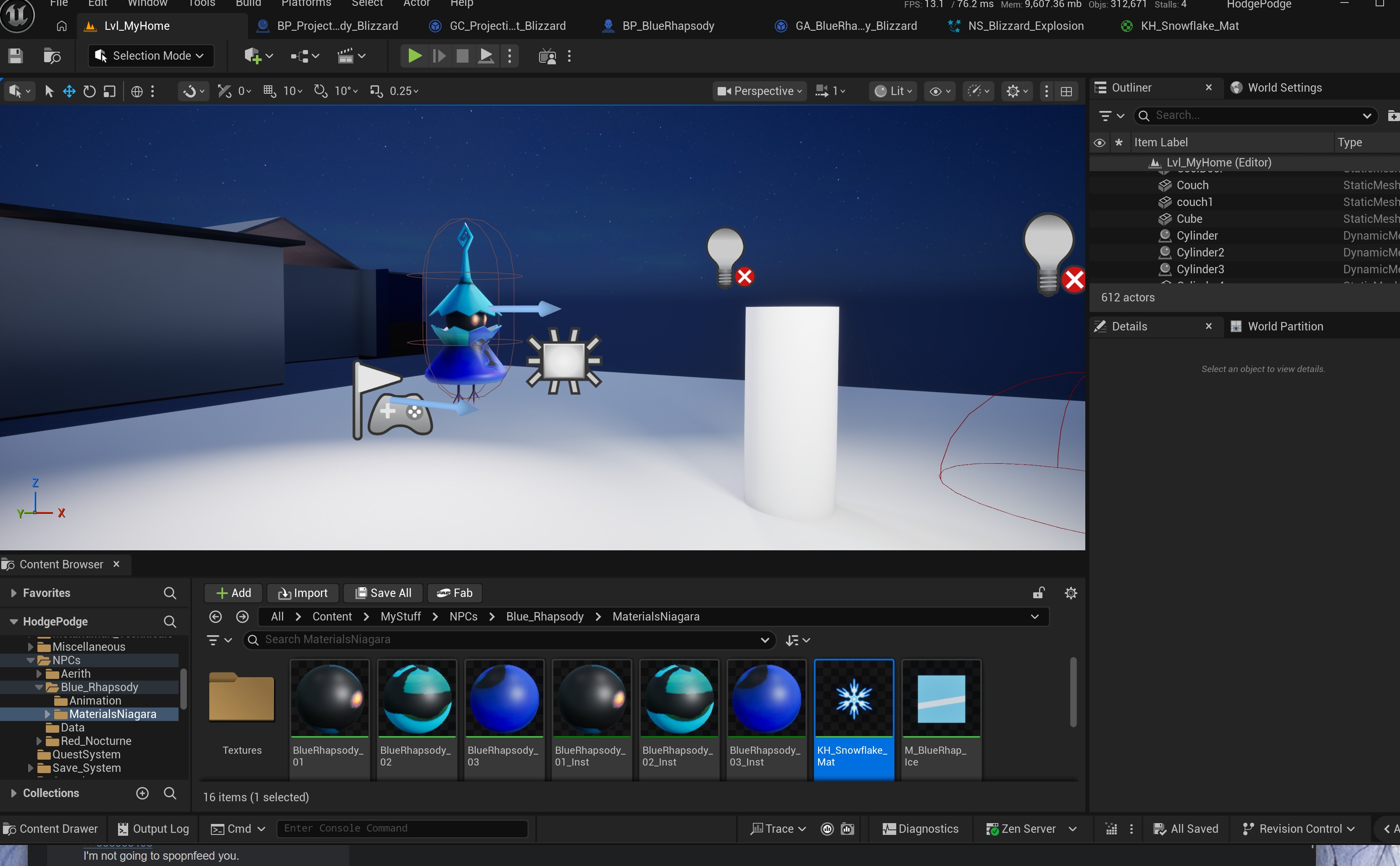Toggle grid snapping in viewport

pyautogui.click(x=270, y=91)
